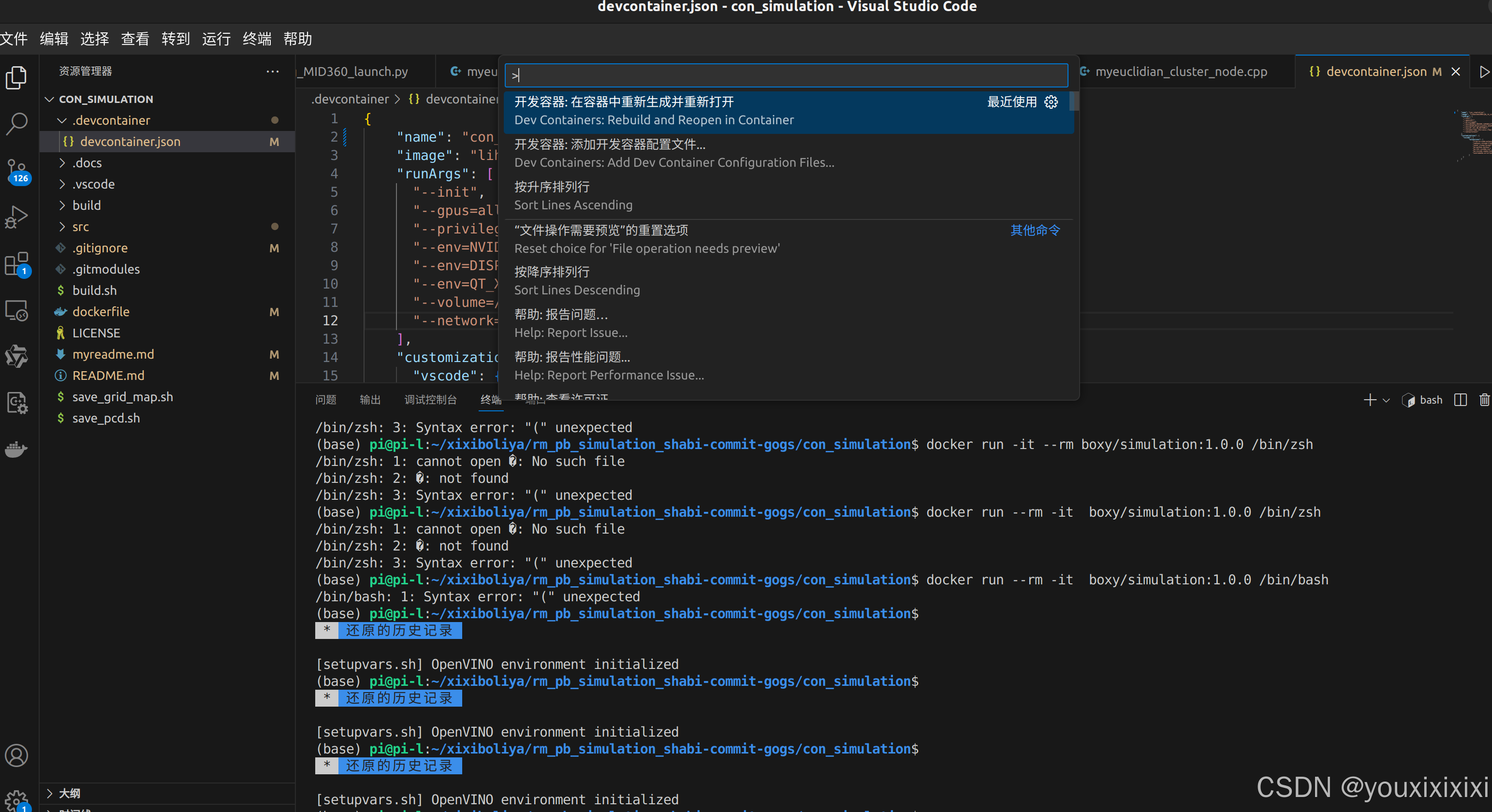Open the Extensions view

[x=16, y=264]
